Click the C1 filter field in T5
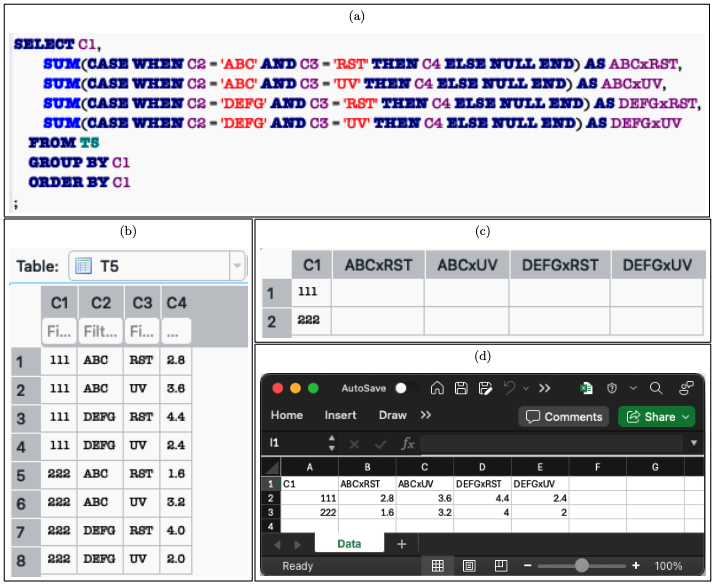717x586 pixels. [59, 331]
